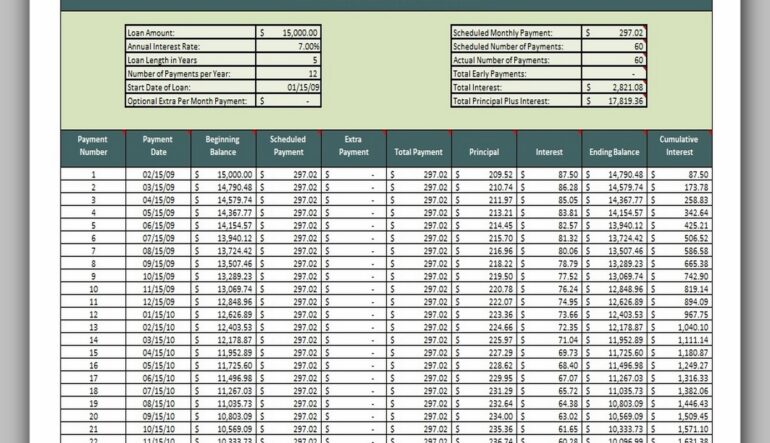This screenshot has height=443, width=770.
Task: Select the Ending Balance column header
Action: (614, 152)
